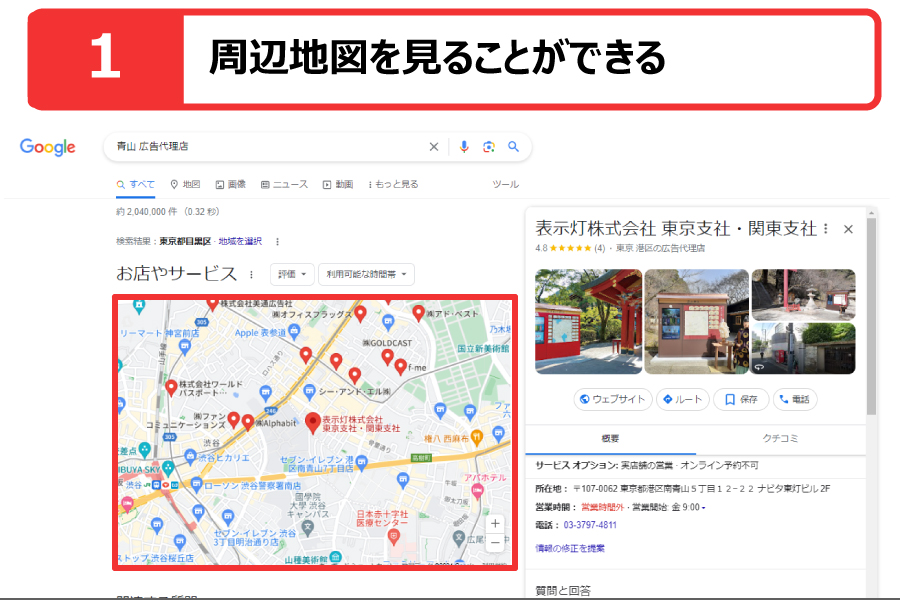Image resolution: width=900 pixels, height=600 pixels.
Task: Click the 営業時間外 status text
Action: 602,508
